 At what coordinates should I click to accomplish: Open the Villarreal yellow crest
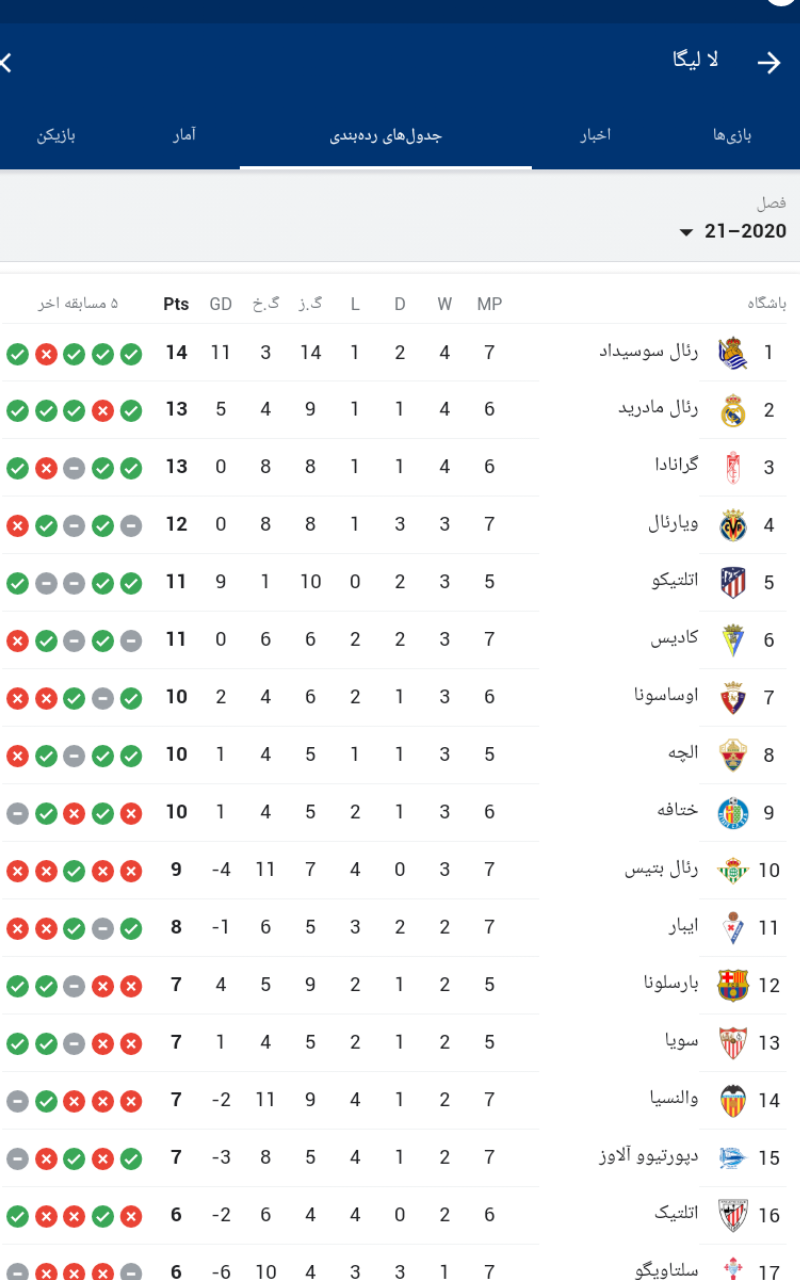pyautogui.click(x=733, y=525)
